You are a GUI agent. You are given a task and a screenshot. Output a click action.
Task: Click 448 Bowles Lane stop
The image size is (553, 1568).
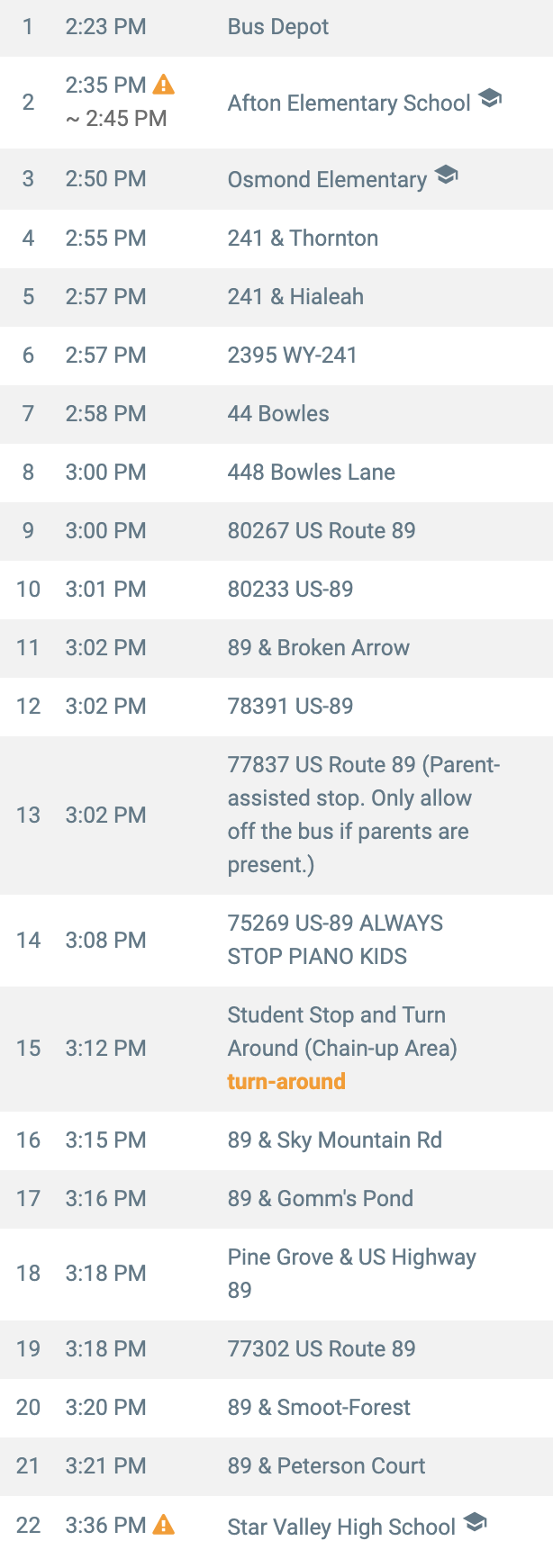click(311, 473)
